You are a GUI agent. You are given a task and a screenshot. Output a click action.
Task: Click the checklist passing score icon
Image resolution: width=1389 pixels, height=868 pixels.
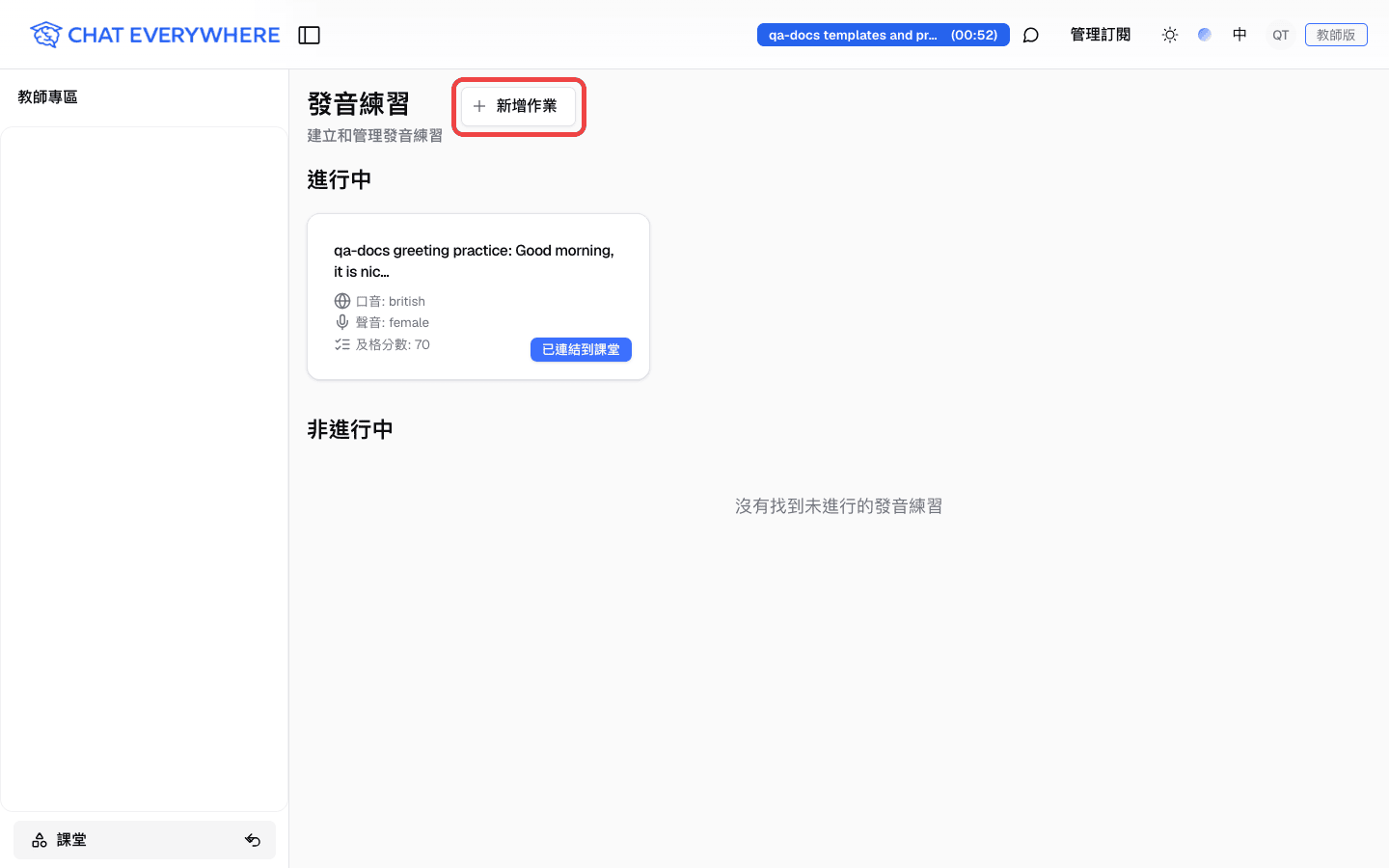pos(342,344)
